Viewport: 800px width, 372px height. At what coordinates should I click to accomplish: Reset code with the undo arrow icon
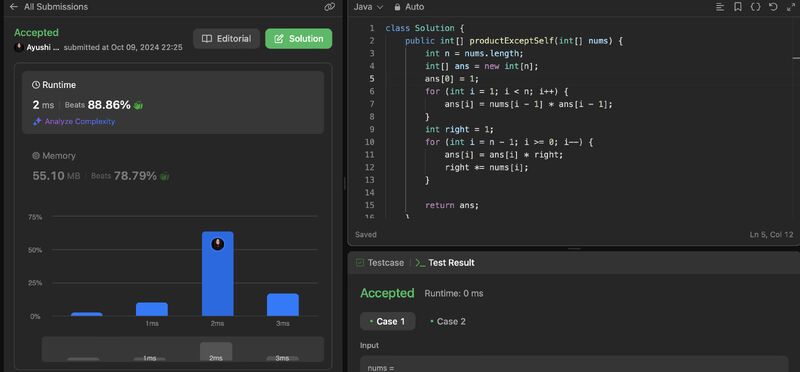773,7
